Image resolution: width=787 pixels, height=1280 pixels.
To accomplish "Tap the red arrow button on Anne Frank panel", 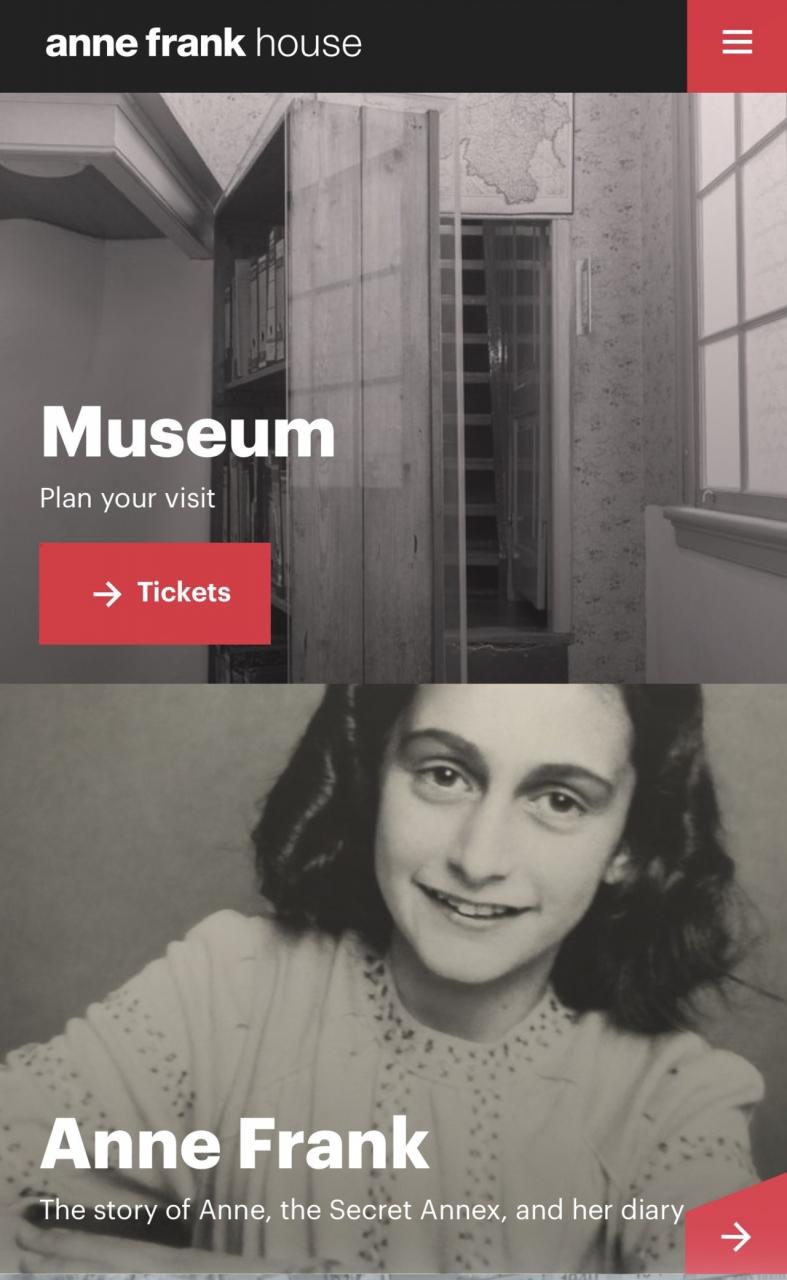I will tap(737, 1229).
